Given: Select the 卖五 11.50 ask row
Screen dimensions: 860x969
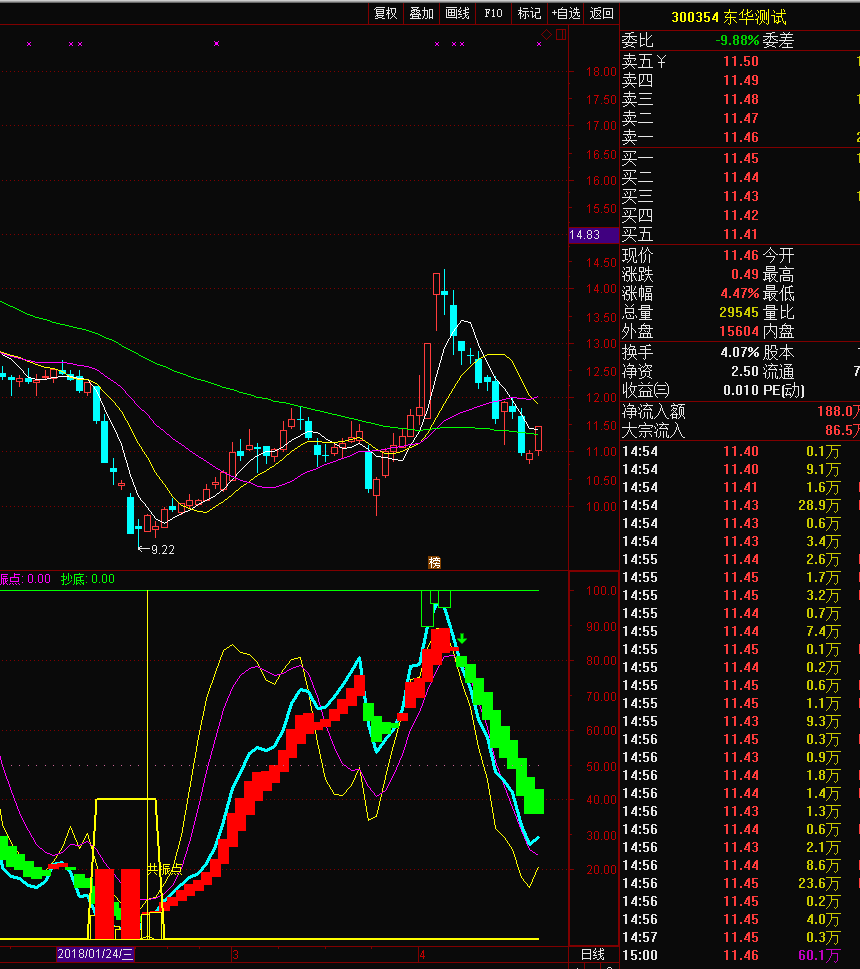Looking at the screenshot, I should [x=740, y=61].
